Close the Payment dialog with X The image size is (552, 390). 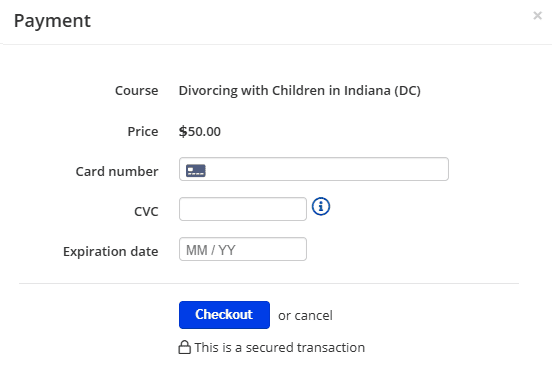pos(537,15)
